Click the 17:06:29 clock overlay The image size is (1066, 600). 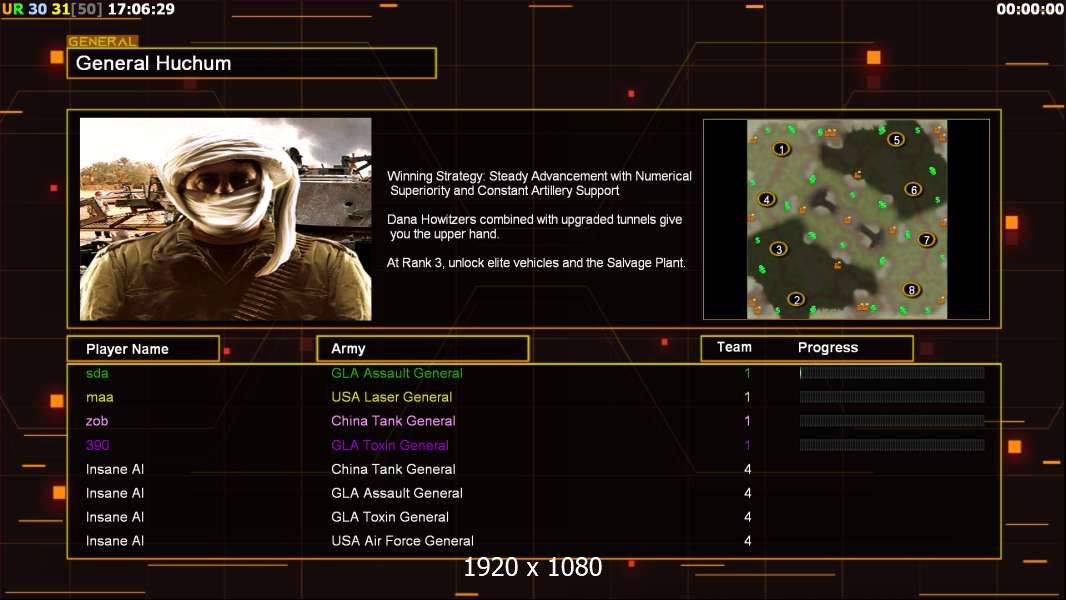[141, 9]
